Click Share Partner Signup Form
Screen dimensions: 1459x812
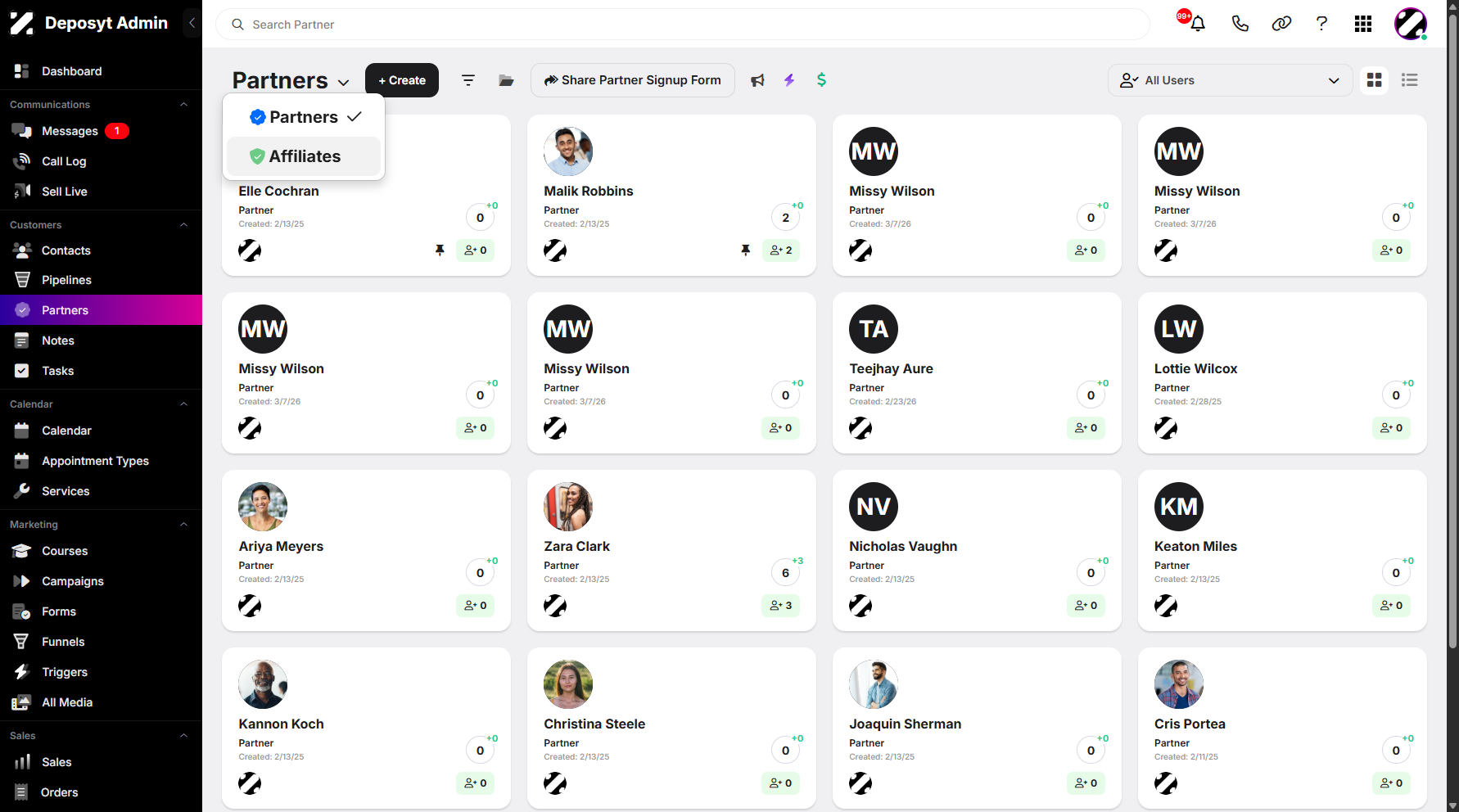tap(633, 80)
